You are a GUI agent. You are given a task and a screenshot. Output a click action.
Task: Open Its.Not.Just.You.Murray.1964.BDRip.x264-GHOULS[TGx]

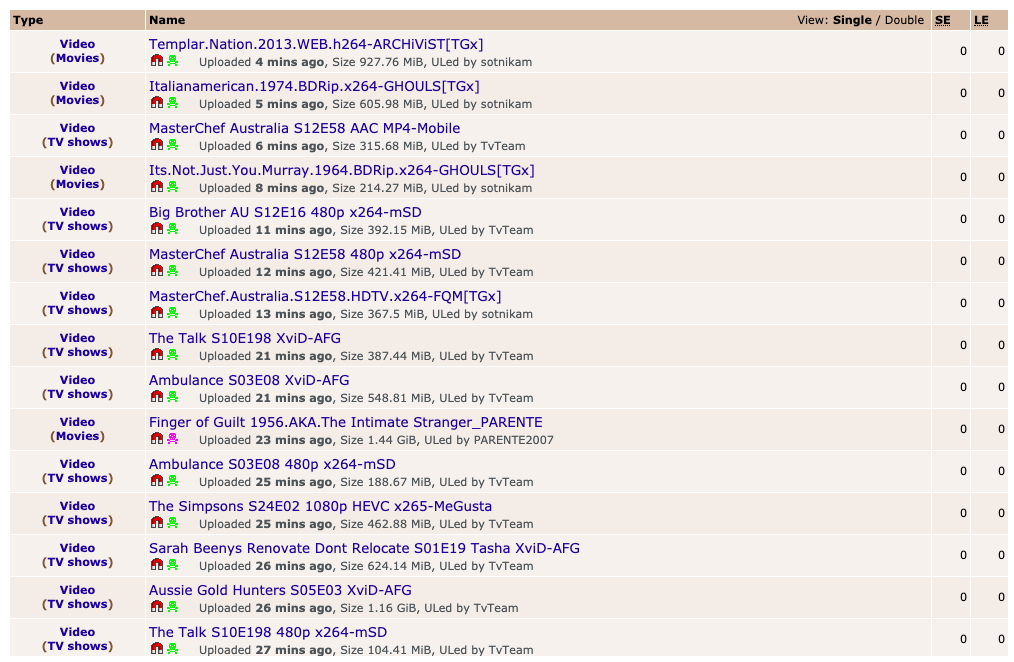pos(341,170)
